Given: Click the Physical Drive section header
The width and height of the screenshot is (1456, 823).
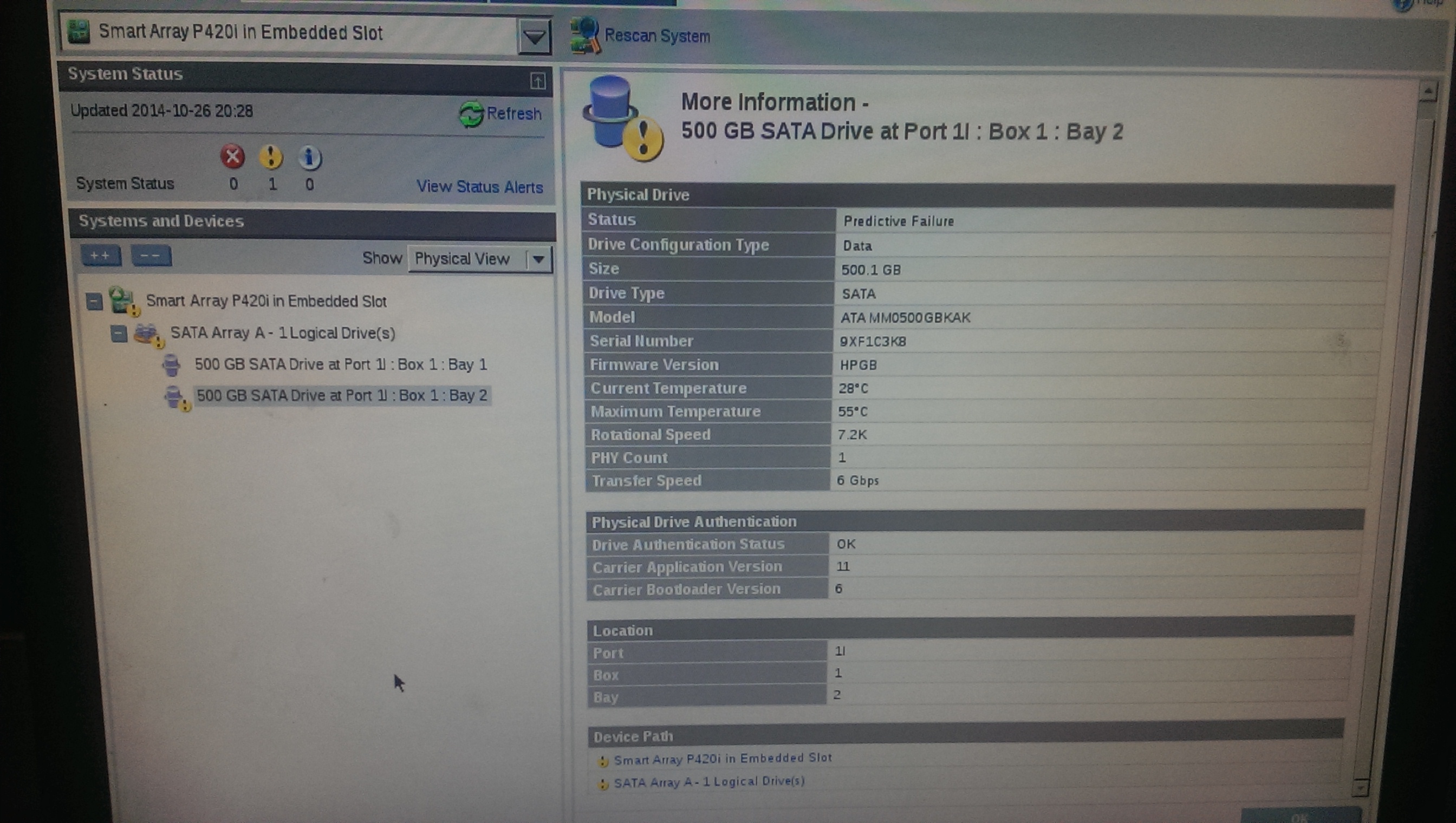Looking at the screenshot, I should point(987,195).
